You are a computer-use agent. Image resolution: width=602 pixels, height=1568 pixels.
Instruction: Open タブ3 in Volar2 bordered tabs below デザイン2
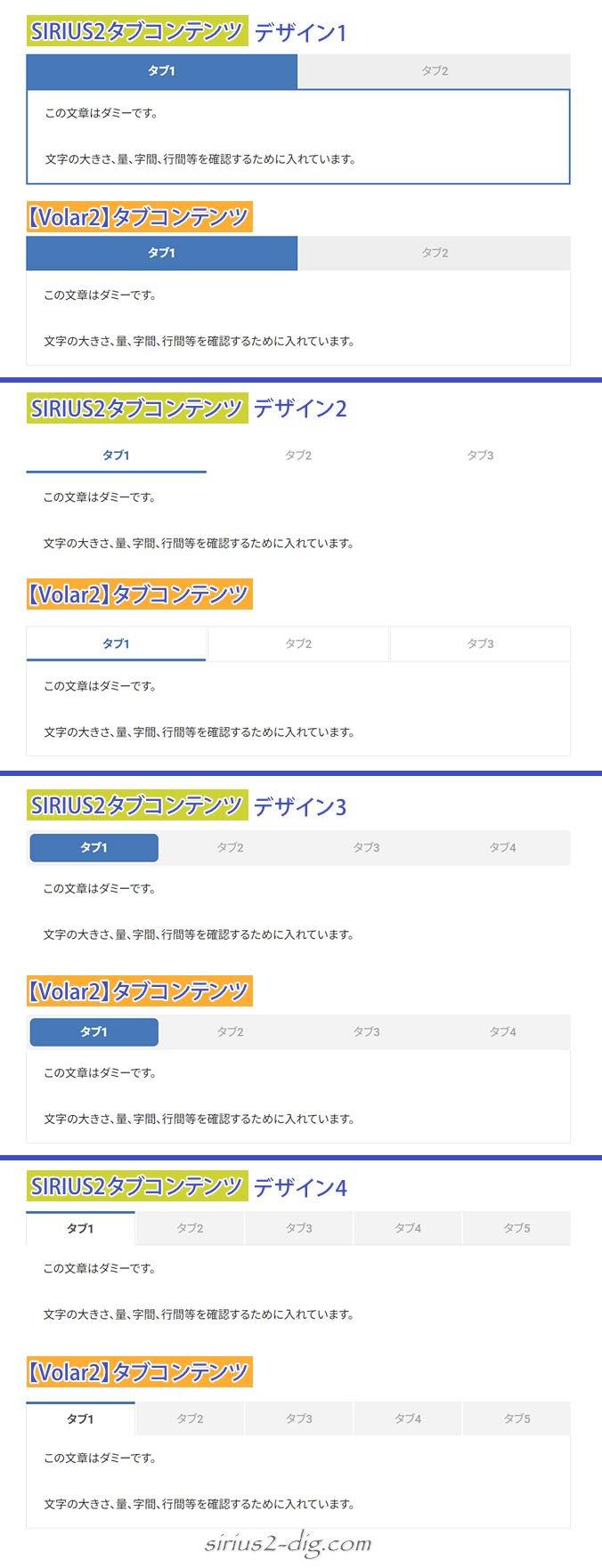(x=480, y=643)
